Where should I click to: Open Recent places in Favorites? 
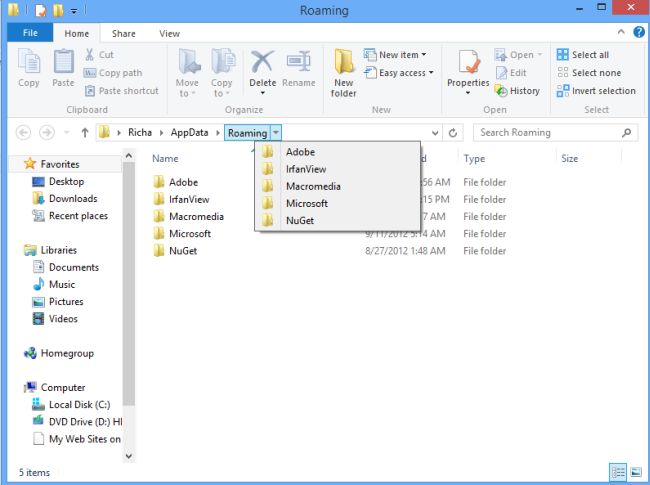pos(70,216)
